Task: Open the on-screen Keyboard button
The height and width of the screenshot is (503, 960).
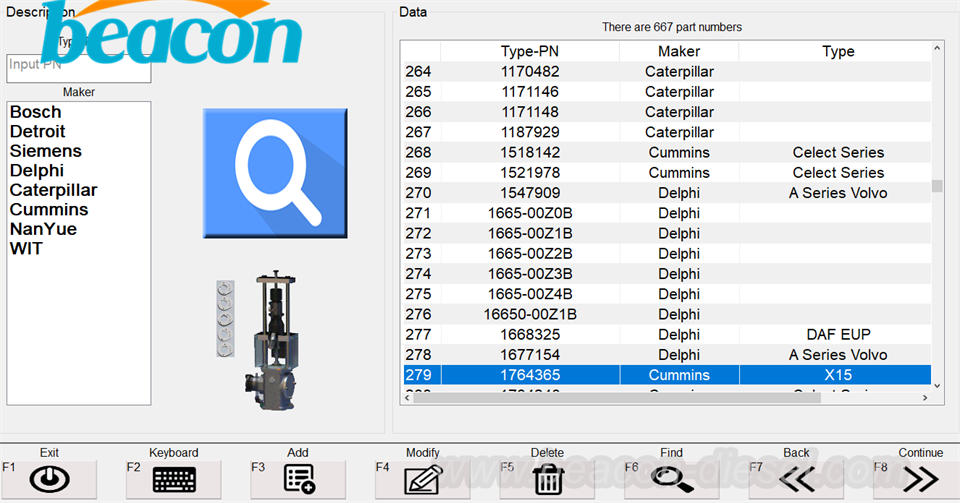Action: click(x=173, y=480)
